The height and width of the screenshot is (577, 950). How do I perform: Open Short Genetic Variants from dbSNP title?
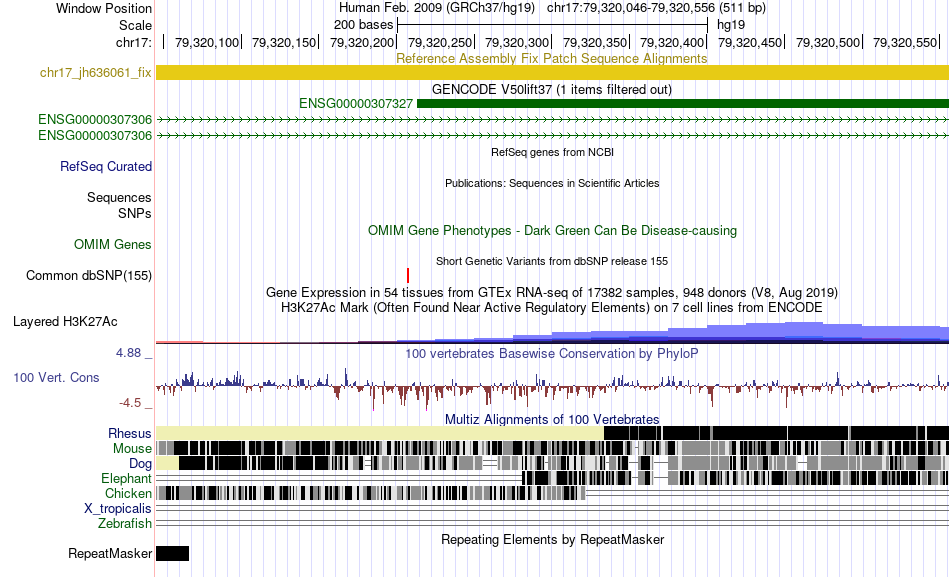point(552,261)
